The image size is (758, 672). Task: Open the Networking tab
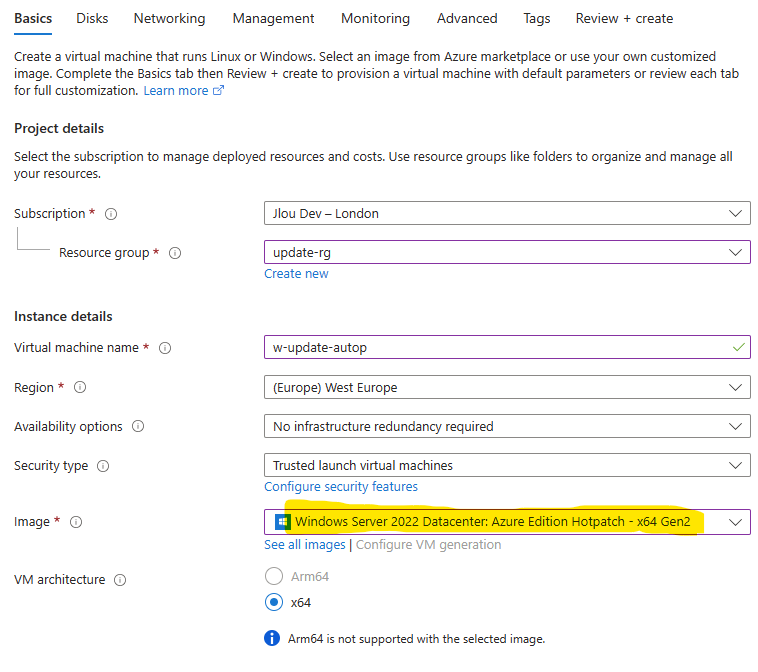[x=169, y=18]
